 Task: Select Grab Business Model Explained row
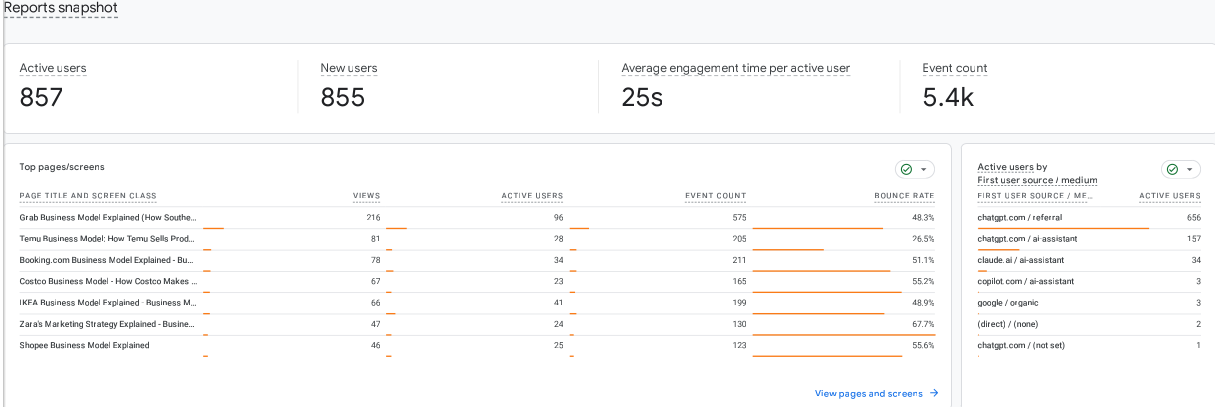[477, 218]
